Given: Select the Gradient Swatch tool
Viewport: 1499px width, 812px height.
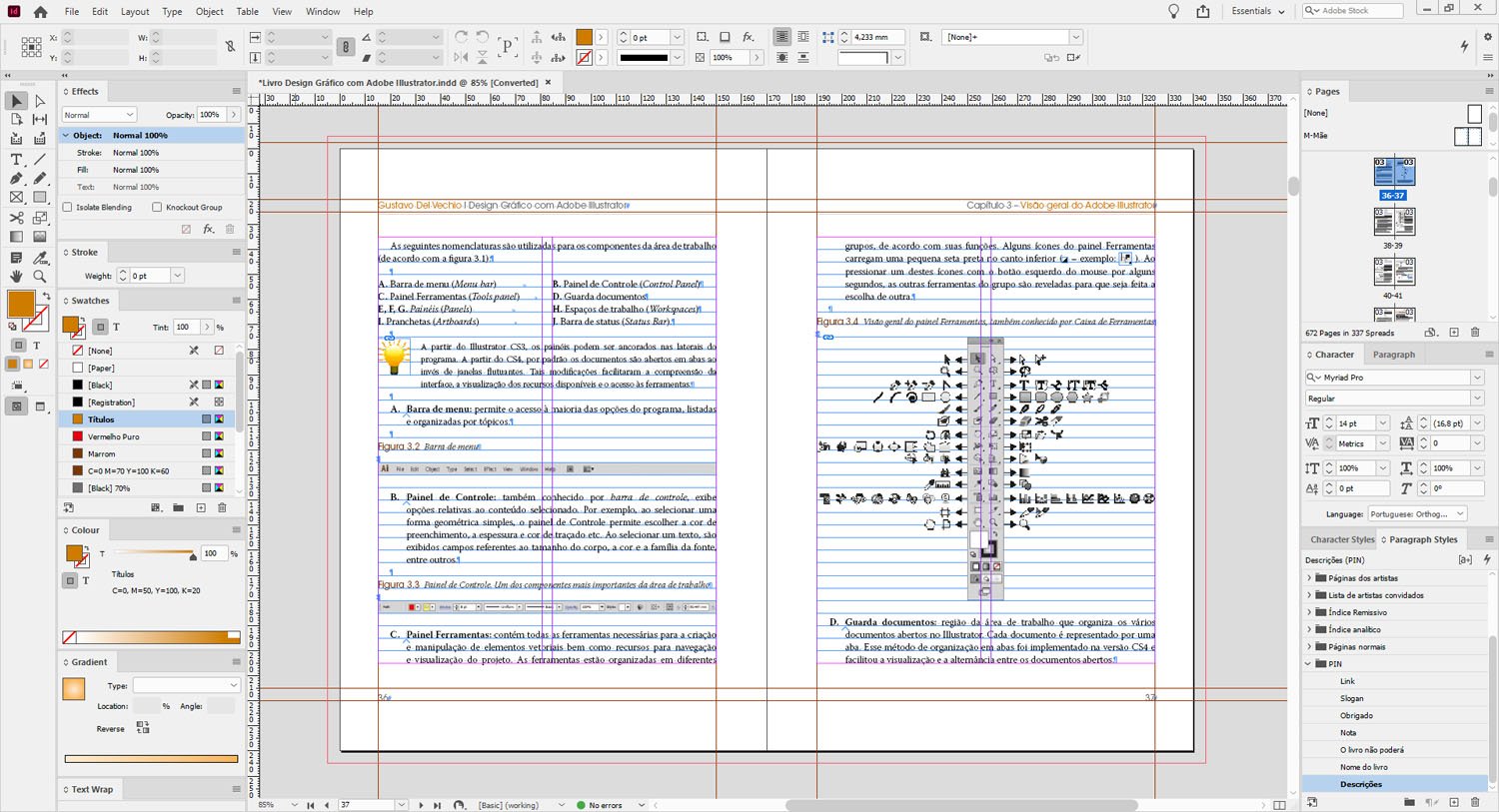Looking at the screenshot, I should (x=16, y=237).
